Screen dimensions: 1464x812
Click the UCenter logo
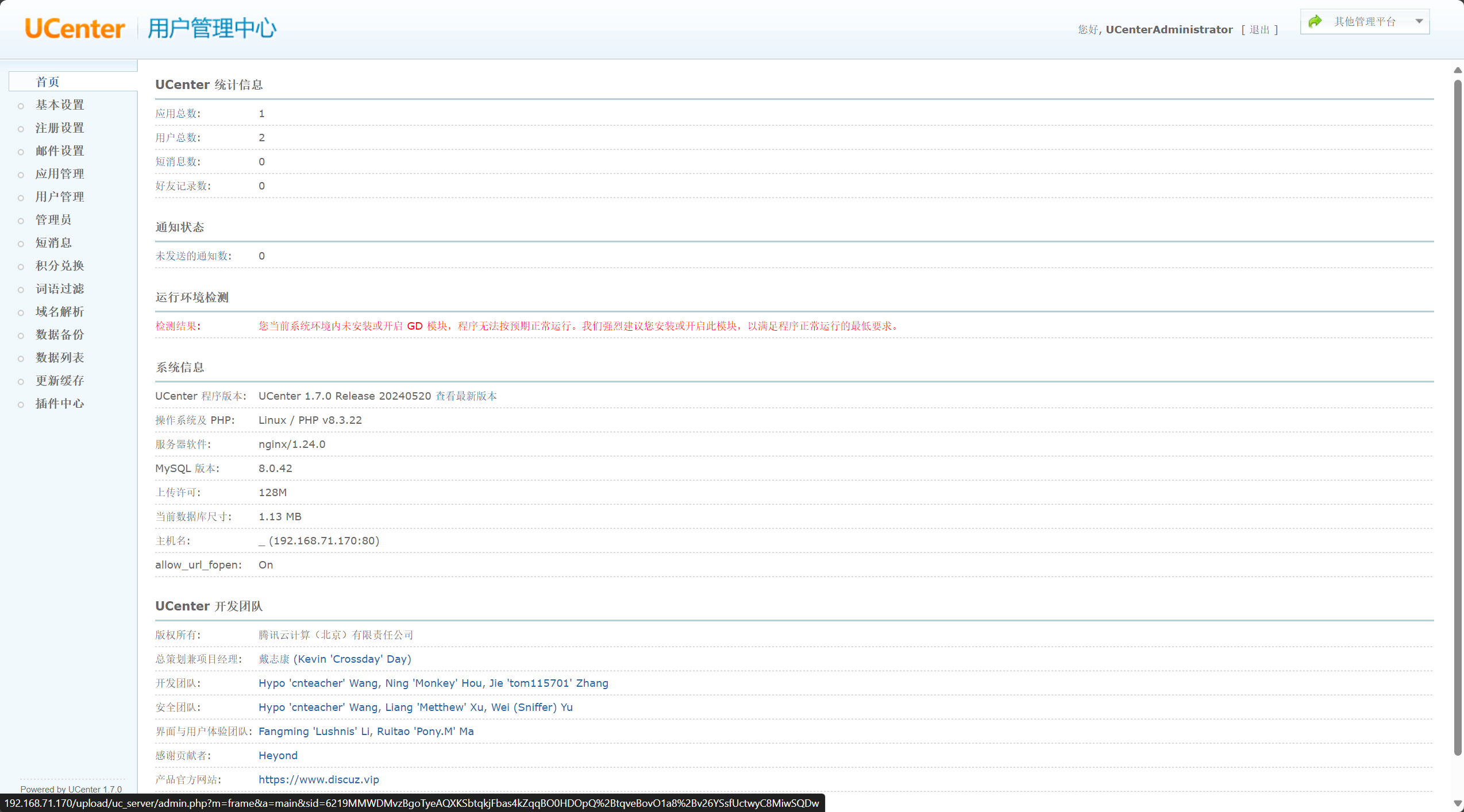pyautogui.click(x=75, y=28)
